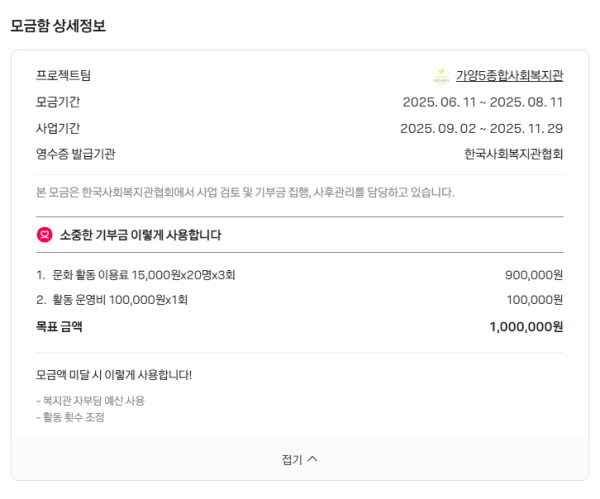Click the 한국사회복지관협회 receipt issuer text
Viewport: 600px width, 499px height.
click(x=514, y=154)
